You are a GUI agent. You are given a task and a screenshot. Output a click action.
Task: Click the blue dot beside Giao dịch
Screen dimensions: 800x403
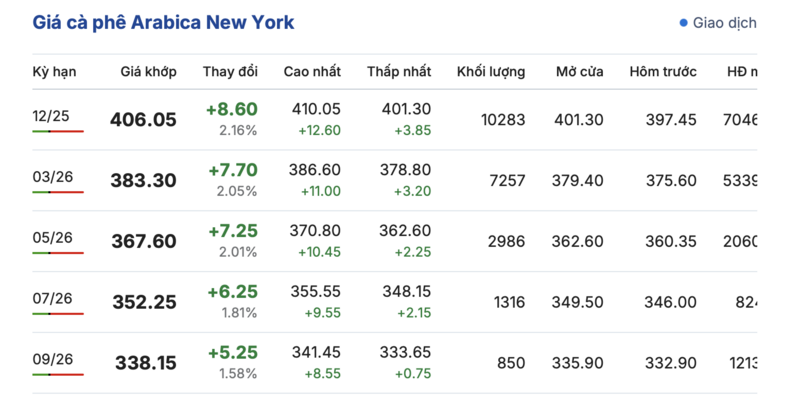coord(684,22)
